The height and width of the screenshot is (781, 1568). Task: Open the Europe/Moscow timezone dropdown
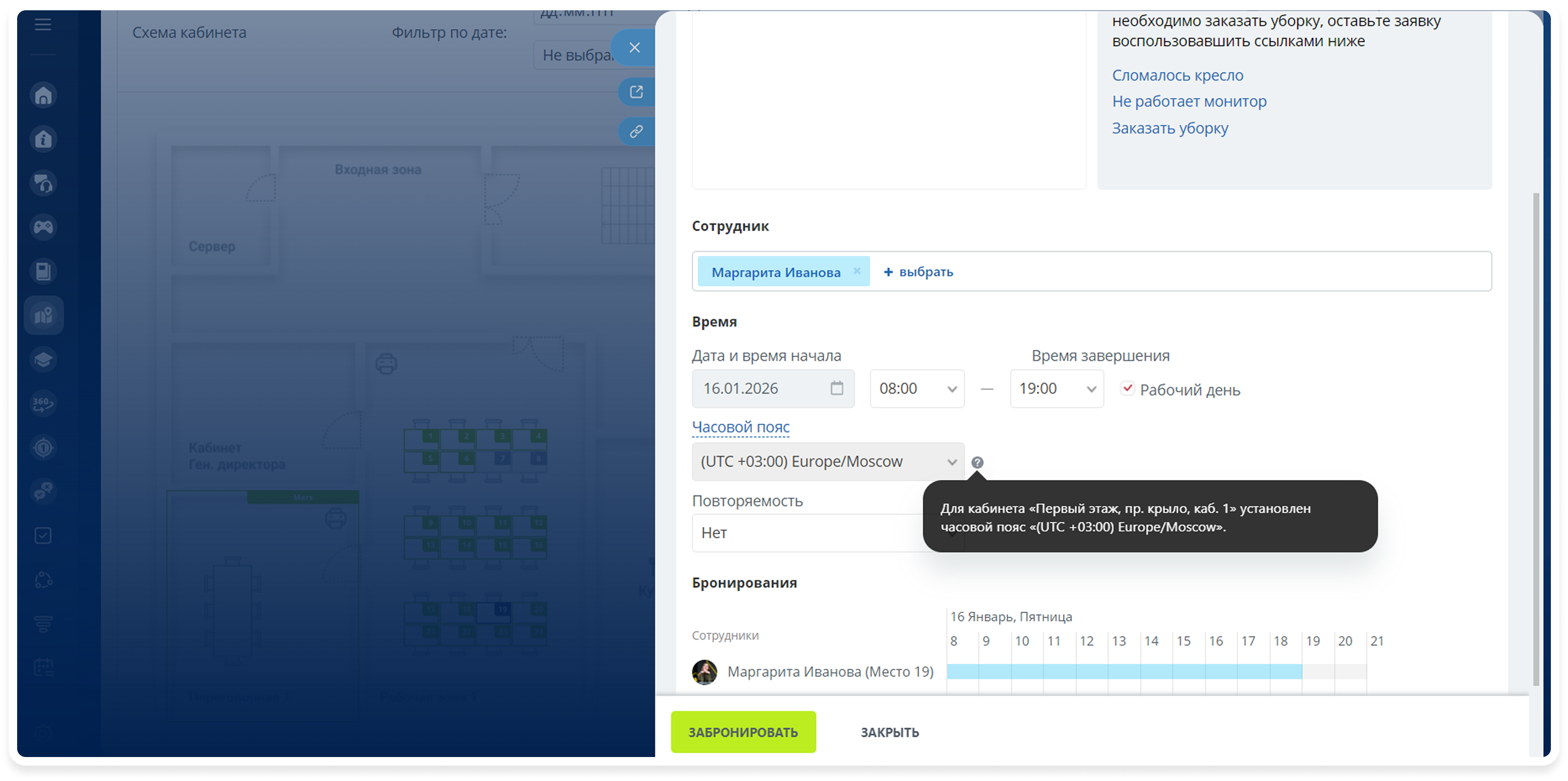point(828,462)
